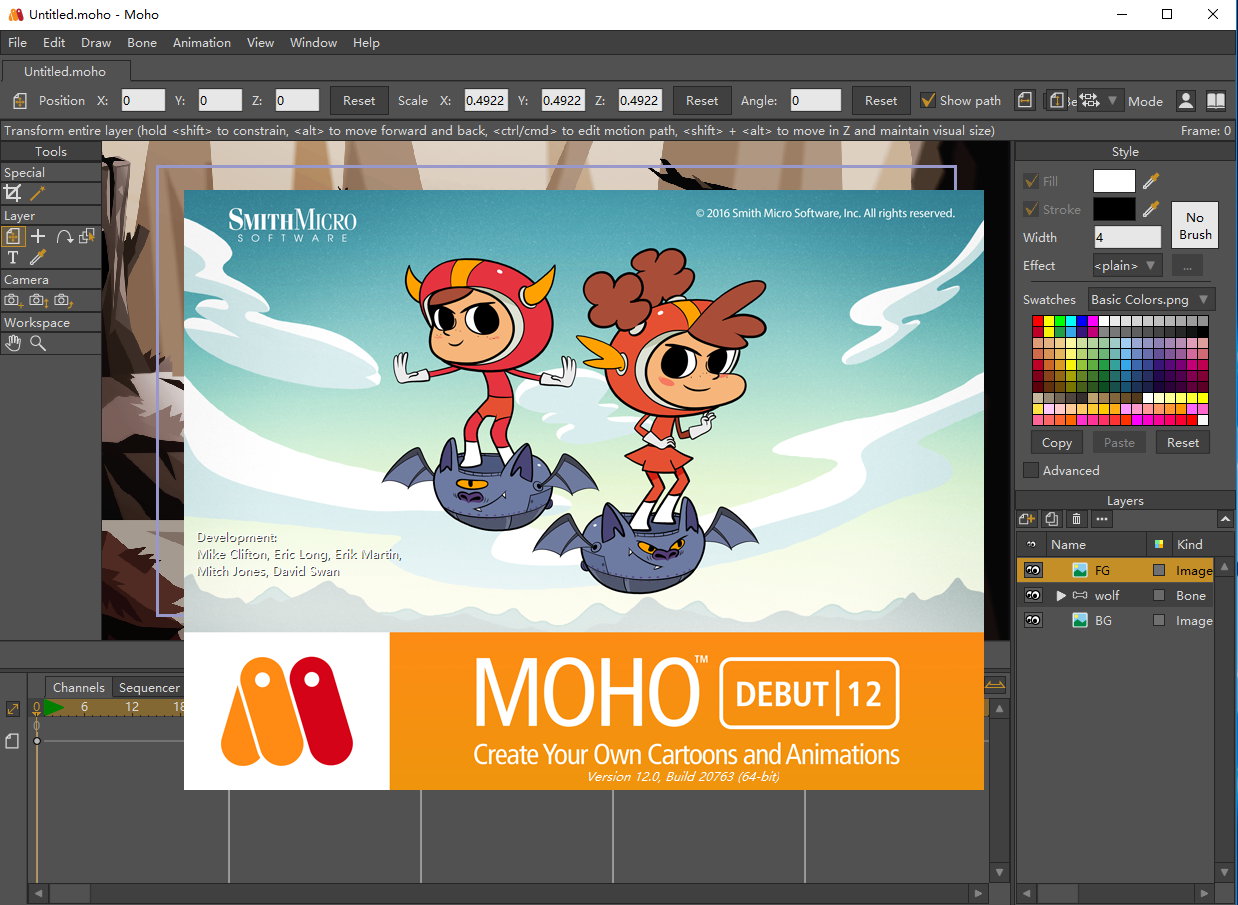Open the Layers panel more options (...) button
The image size is (1238, 905).
1102,519
